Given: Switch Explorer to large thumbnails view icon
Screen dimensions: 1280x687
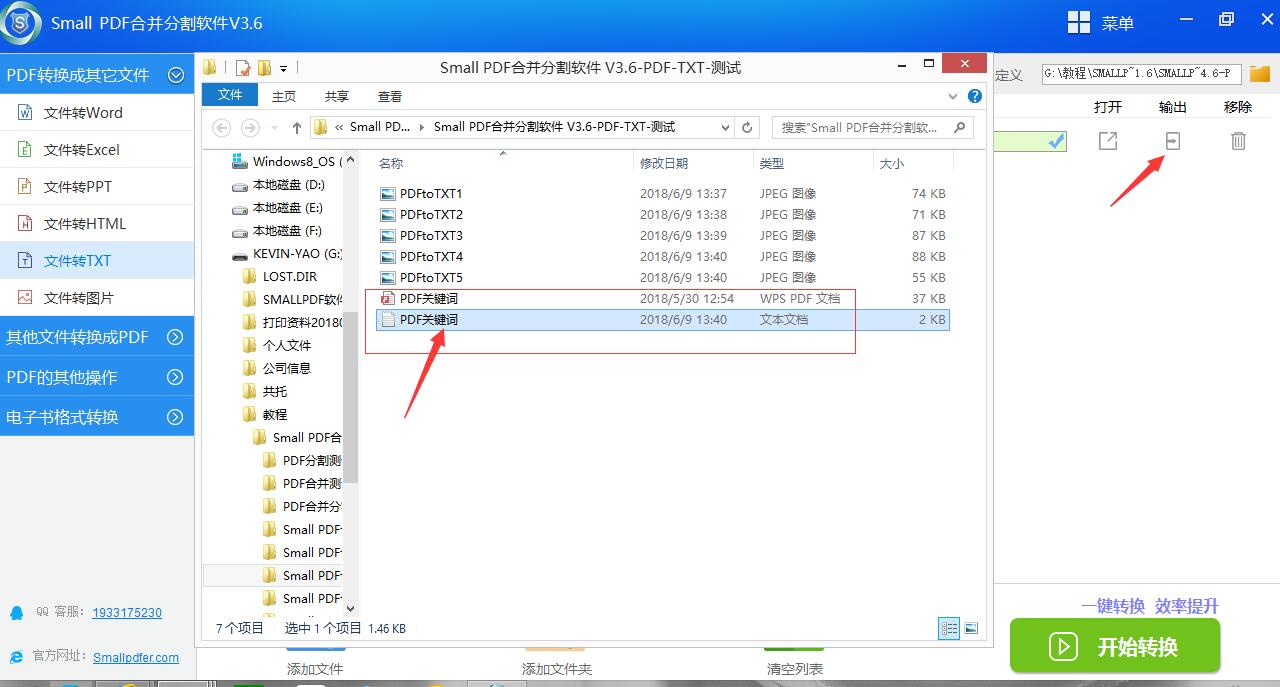Looking at the screenshot, I should (x=970, y=628).
